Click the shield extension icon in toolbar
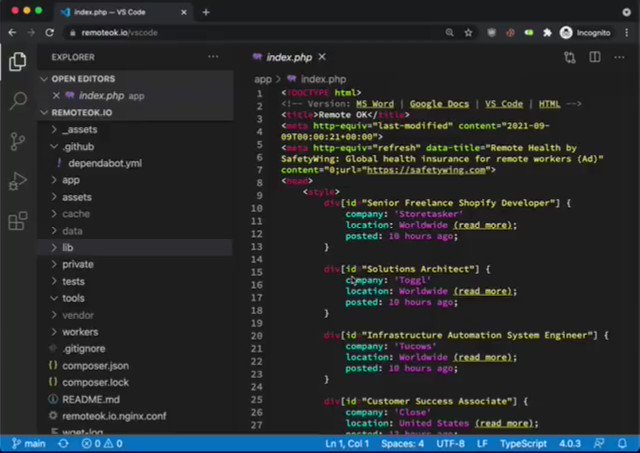Image resolution: width=640 pixels, height=453 pixels. pos(491,33)
